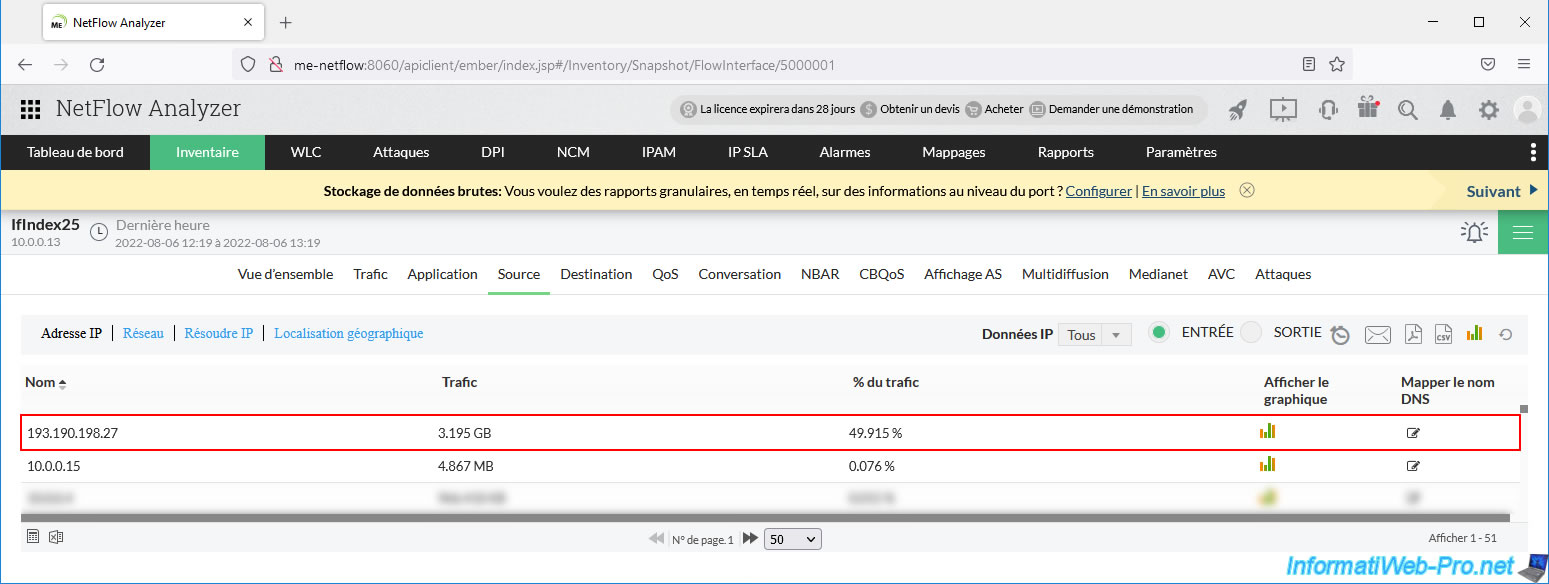Open the headset support icon
This screenshot has width=1549, height=584.
tap(1328, 110)
